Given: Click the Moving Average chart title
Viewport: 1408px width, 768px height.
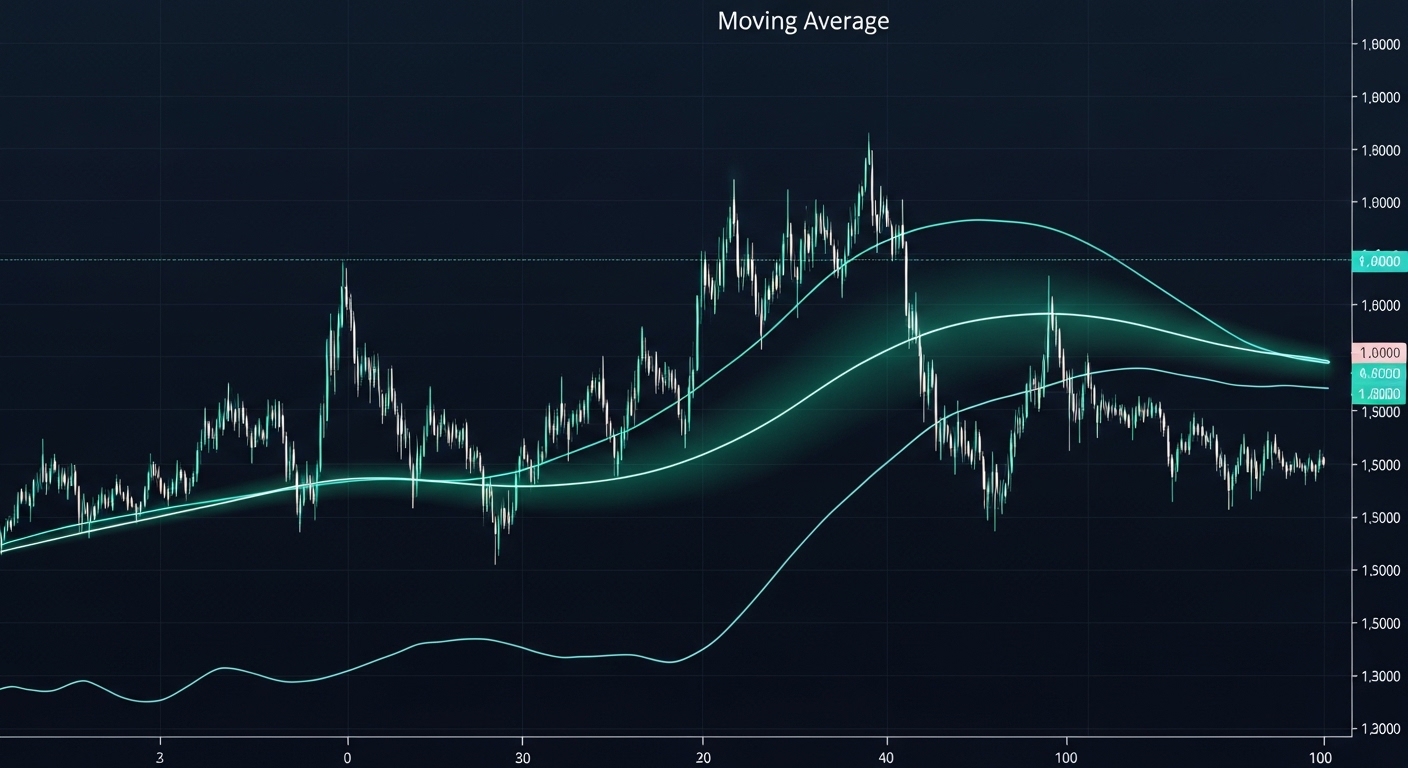Looking at the screenshot, I should point(803,21).
